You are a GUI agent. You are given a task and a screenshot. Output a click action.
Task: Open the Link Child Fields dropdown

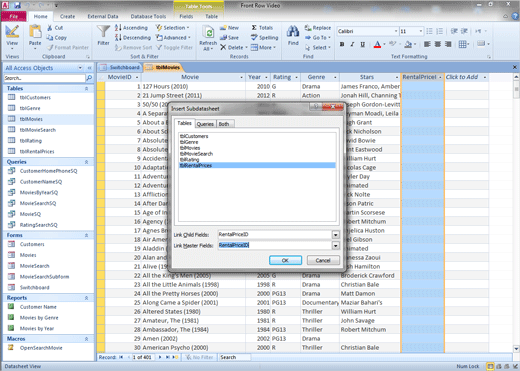(x=335, y=235)
